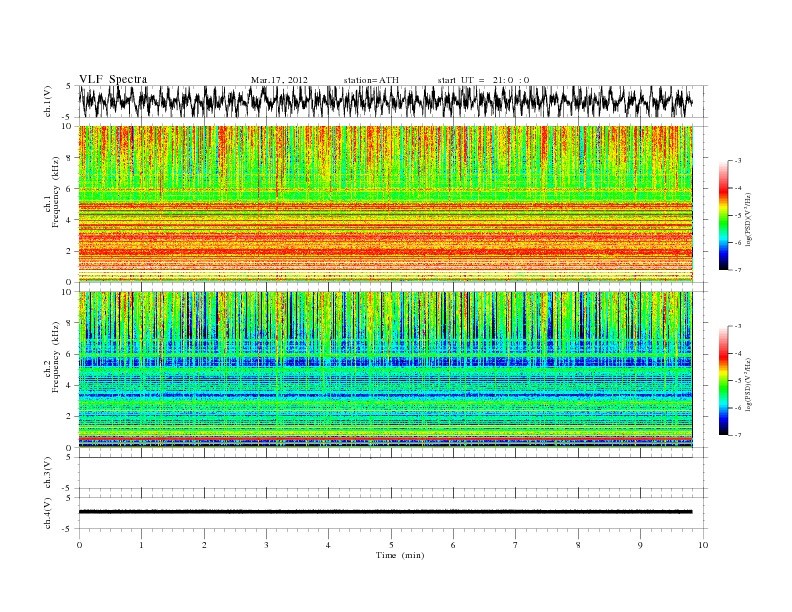The width and height of the screenshot is (792, 612).
Task: Click the ch.1 spectrogram panel
Action: [385, 204]
